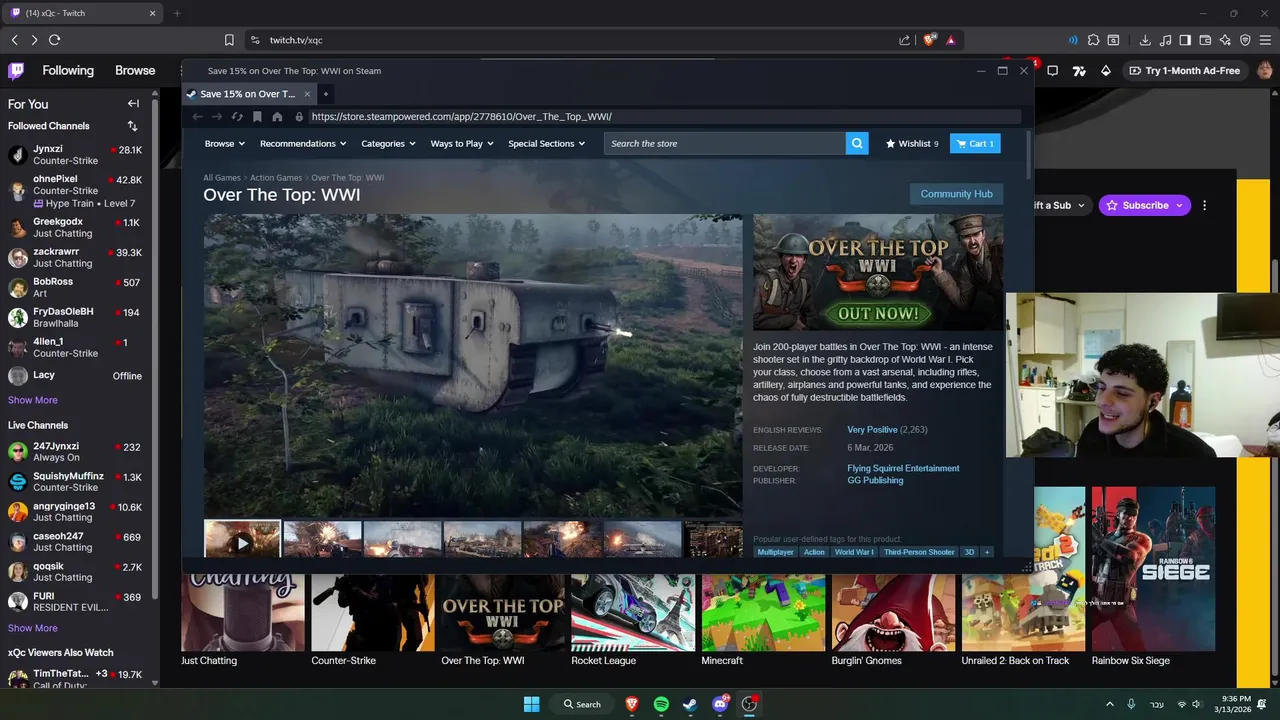1280x720 pixels.
Task: Open Discord from the taskbar
Action: click(x=720, y=704)
